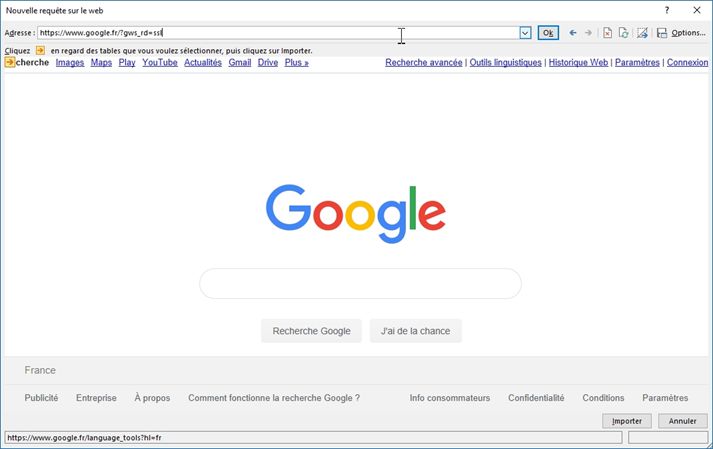The width and height of the screenshot is (713, 449).
Task: Expand the address history dropdown
Action: (x=525, y=33)
